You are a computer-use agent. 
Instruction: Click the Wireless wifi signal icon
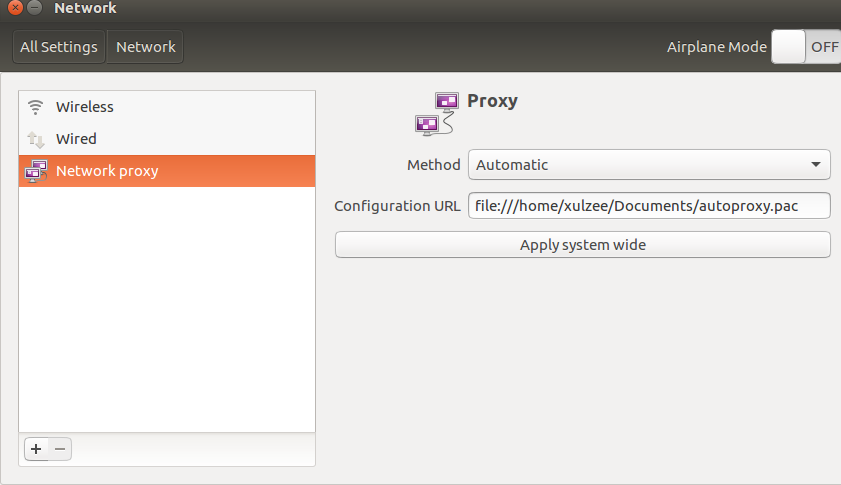[x=36, y=107]
